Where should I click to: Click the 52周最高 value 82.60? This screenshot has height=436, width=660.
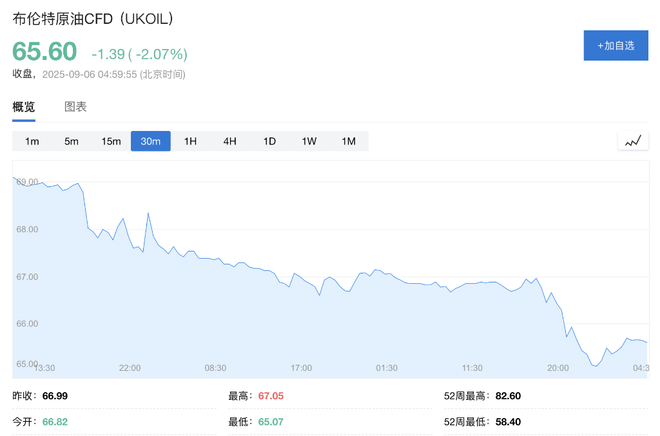(x=507, y=396)
